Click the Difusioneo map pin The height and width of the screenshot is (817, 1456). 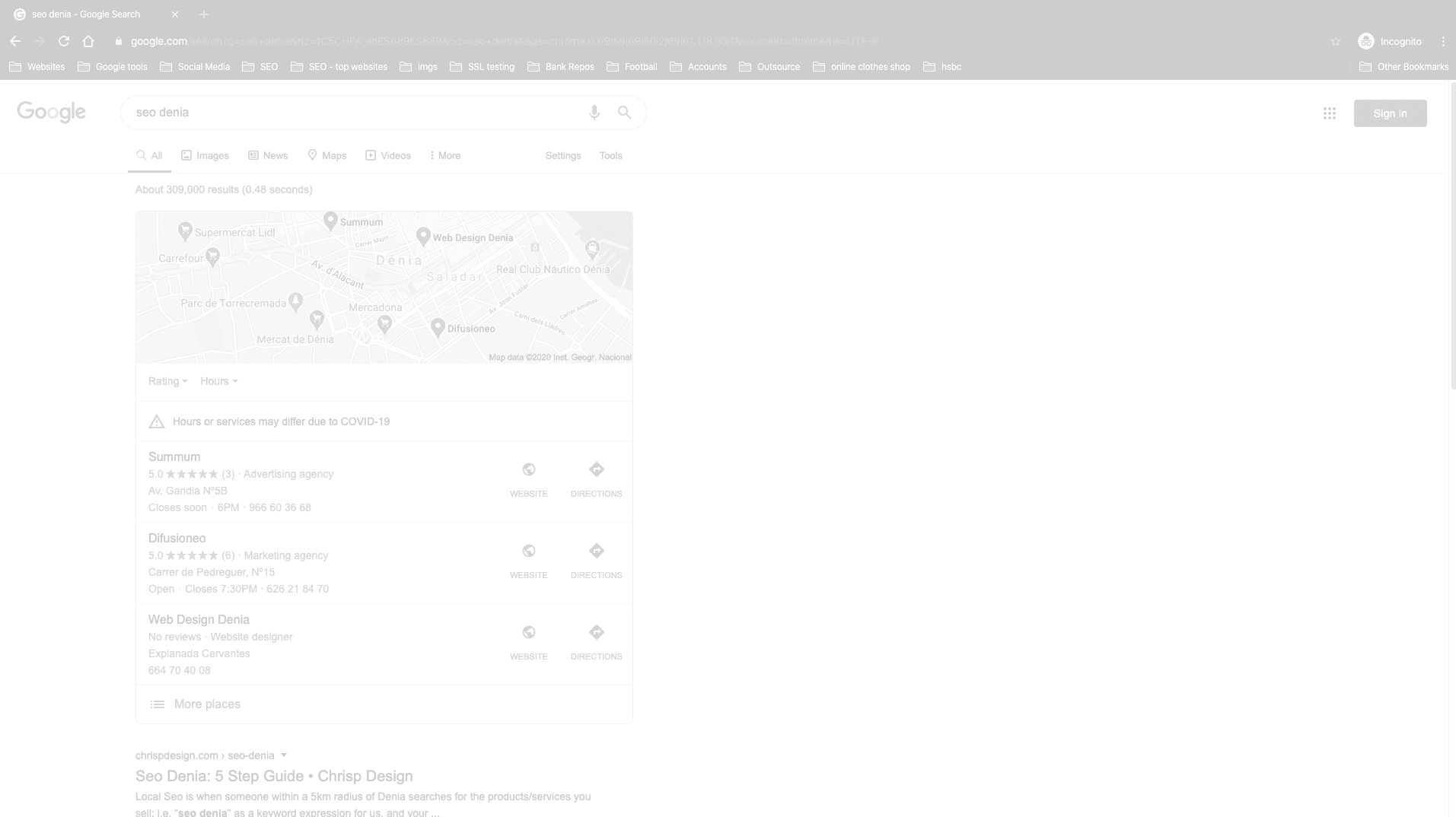click(438, 328)
